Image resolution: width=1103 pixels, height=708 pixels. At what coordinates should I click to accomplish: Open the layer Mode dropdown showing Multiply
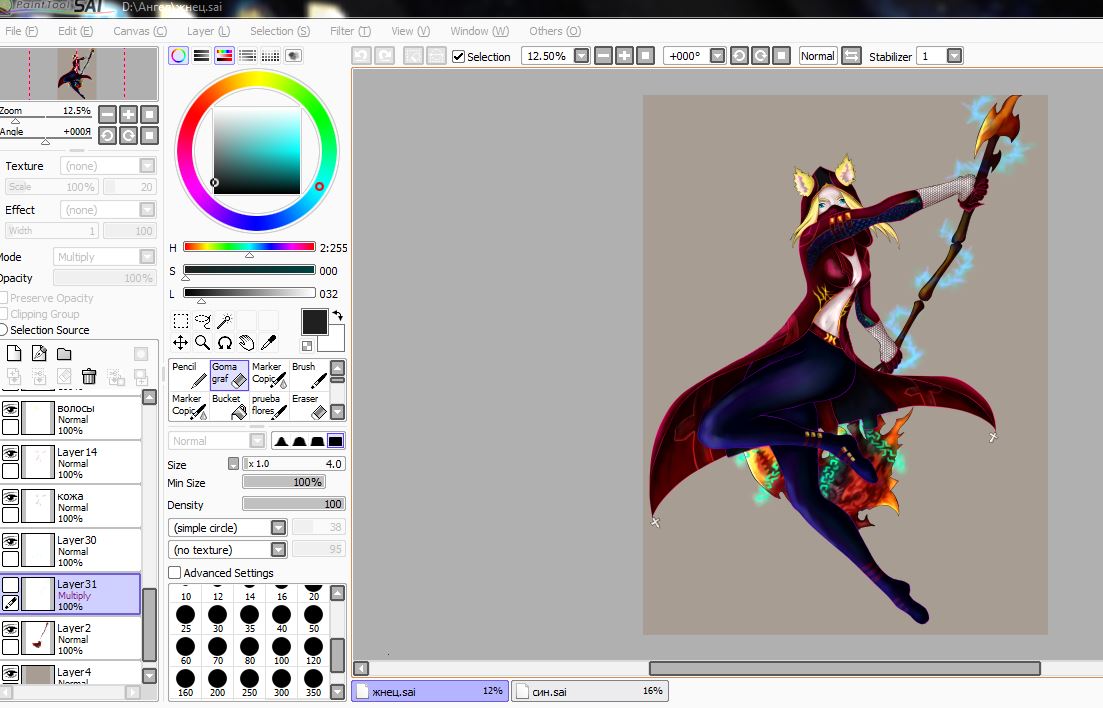click(147, 257)
